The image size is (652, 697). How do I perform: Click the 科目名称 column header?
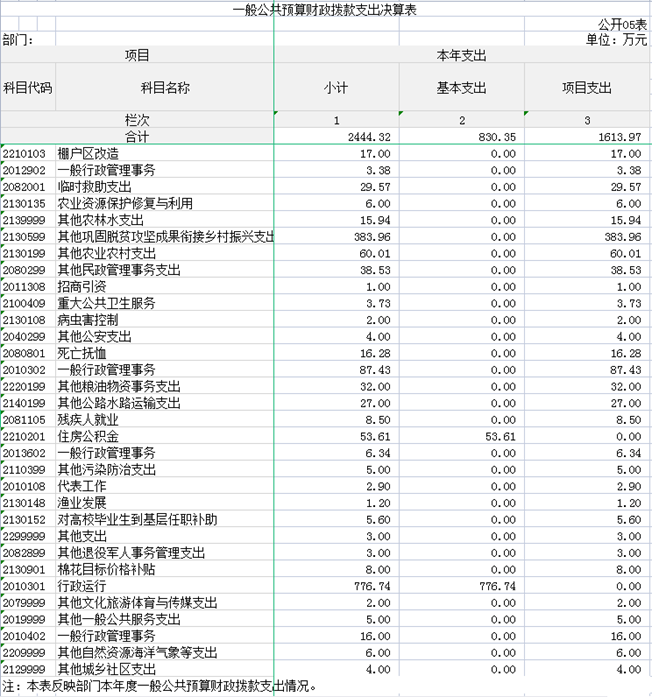tap(164, 88)
